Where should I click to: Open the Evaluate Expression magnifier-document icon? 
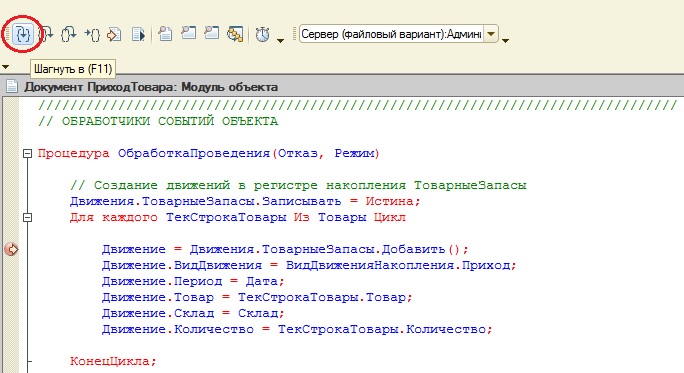[x=165, y=34]
